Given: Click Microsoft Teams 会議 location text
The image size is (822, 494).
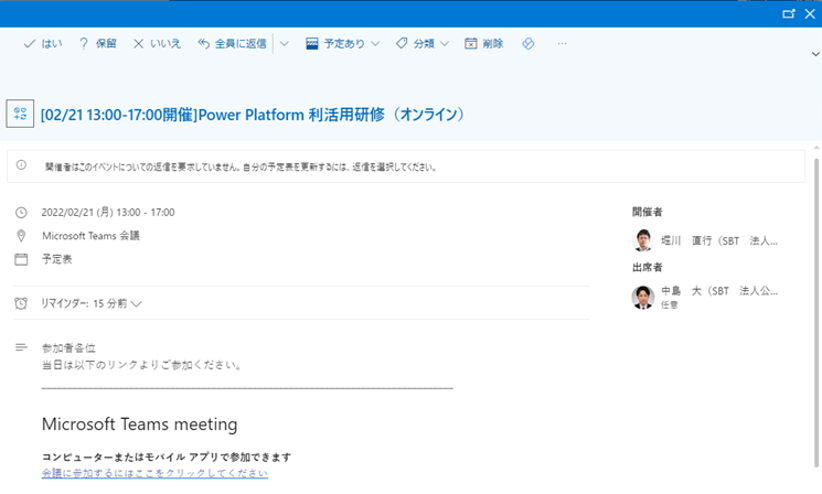Looking at the screenshot, I should tap(91, 236).
